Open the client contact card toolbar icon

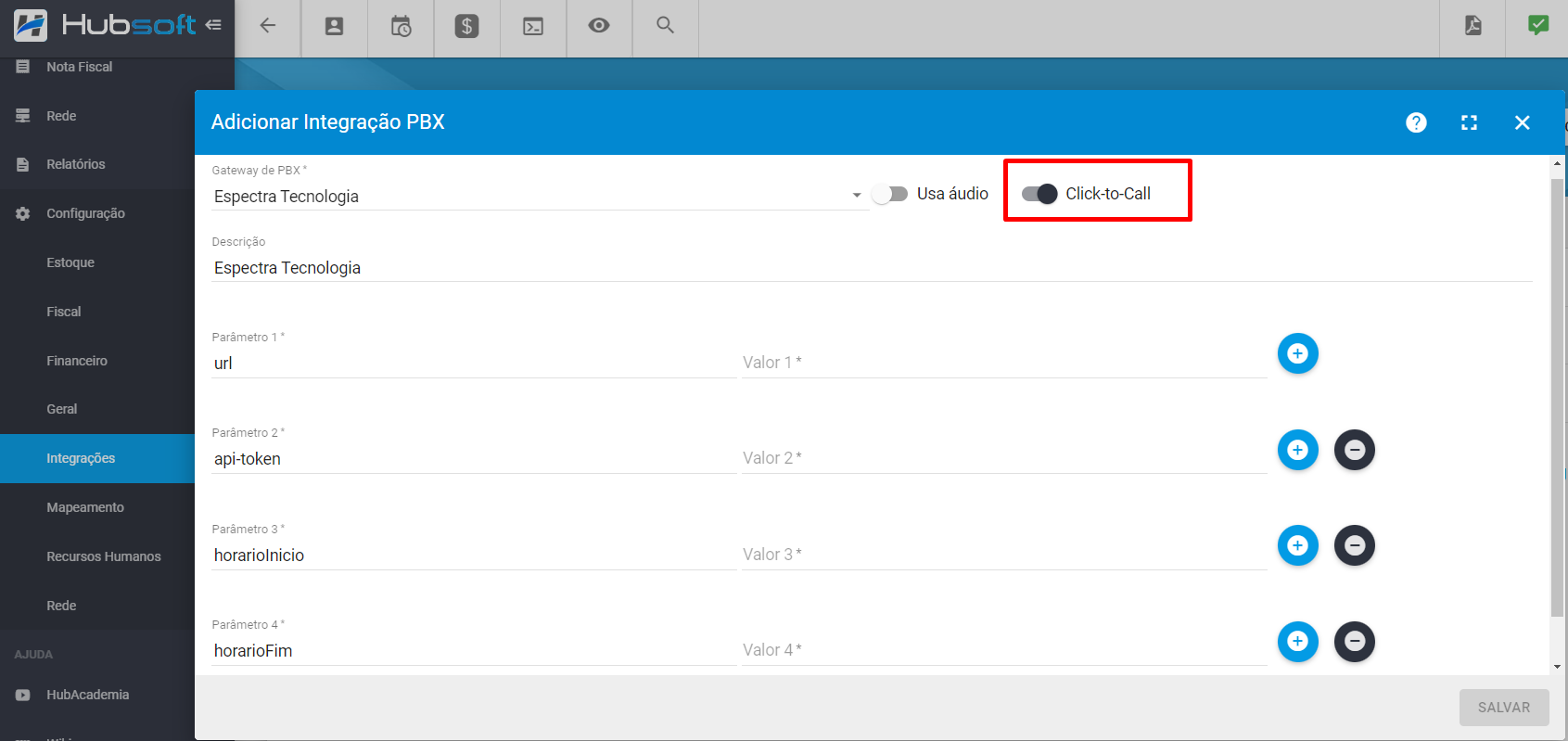334,26
